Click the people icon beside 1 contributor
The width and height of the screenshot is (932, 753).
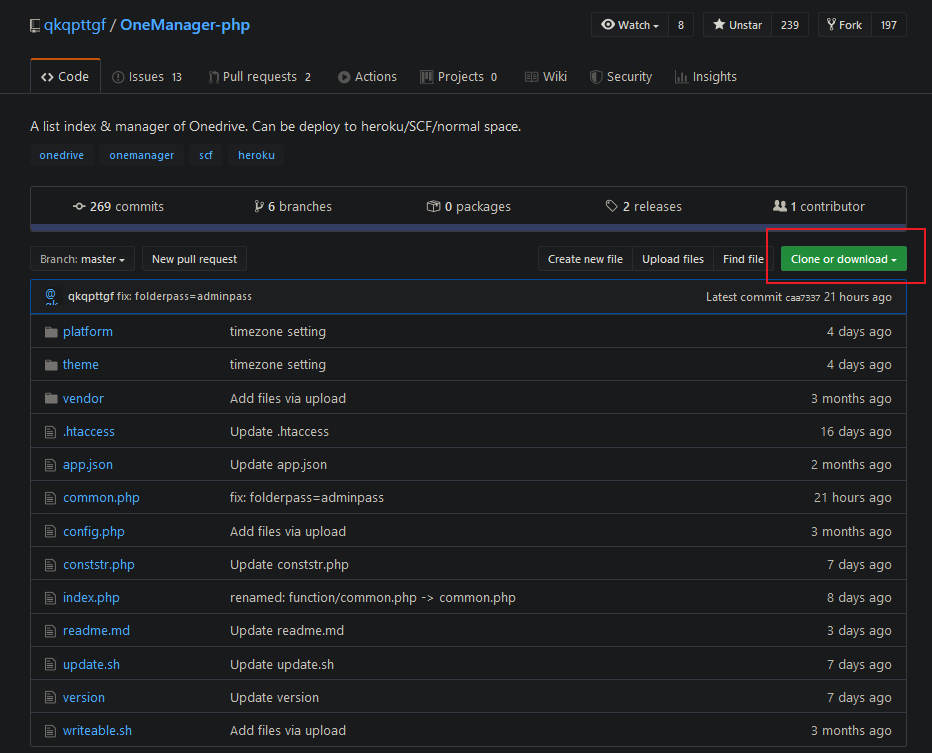click(x=780, y=206)
